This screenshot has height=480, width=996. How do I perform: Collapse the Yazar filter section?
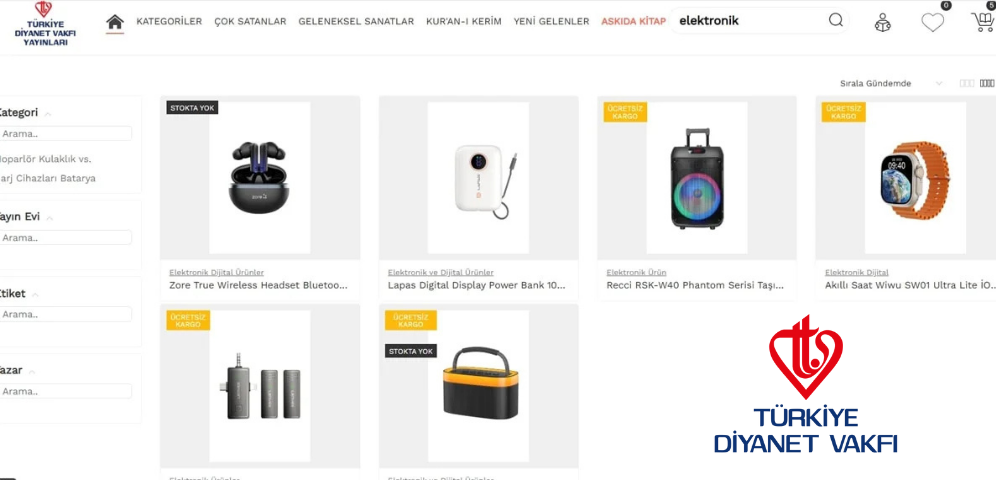click(32, 372)
